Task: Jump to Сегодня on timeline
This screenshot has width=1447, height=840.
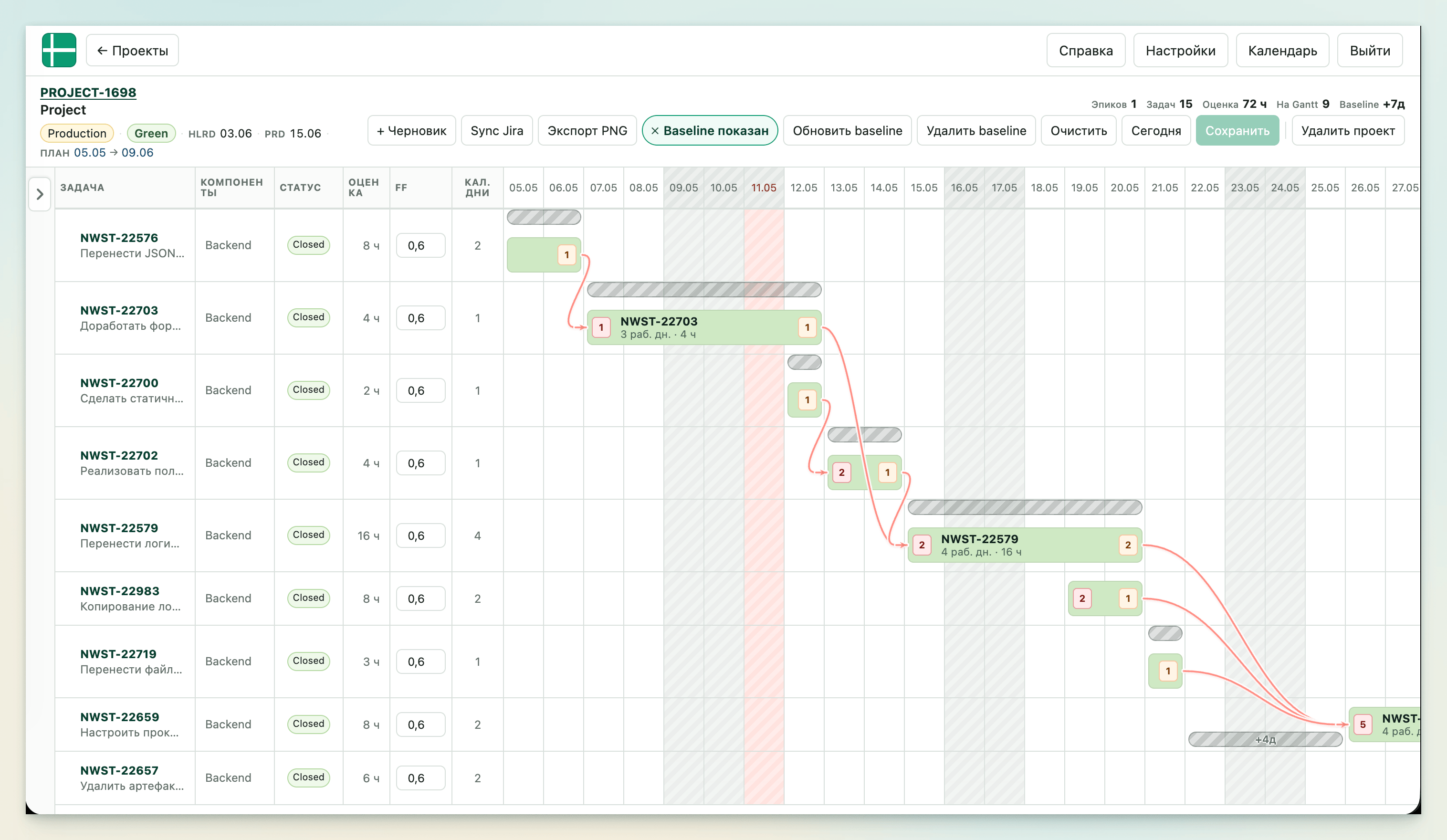Action: [x=1156, y=130]
